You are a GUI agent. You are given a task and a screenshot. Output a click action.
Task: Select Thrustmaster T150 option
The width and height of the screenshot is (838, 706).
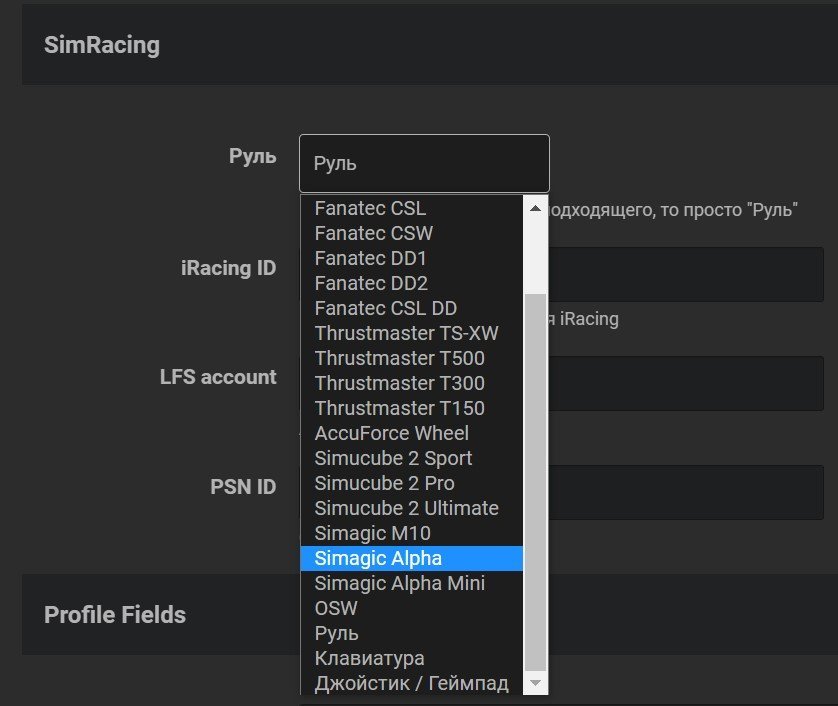click(x=399, y=408)
